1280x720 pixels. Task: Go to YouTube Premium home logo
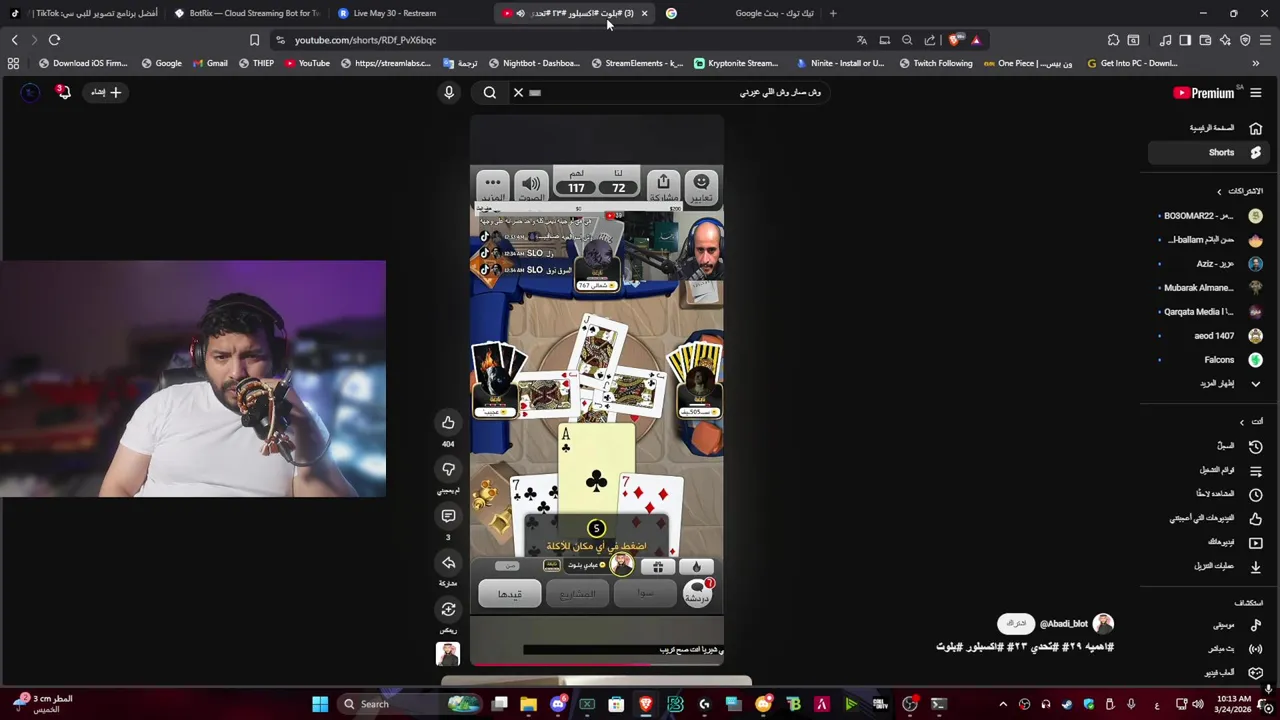pyautogui.click(x=1204, y=93)
